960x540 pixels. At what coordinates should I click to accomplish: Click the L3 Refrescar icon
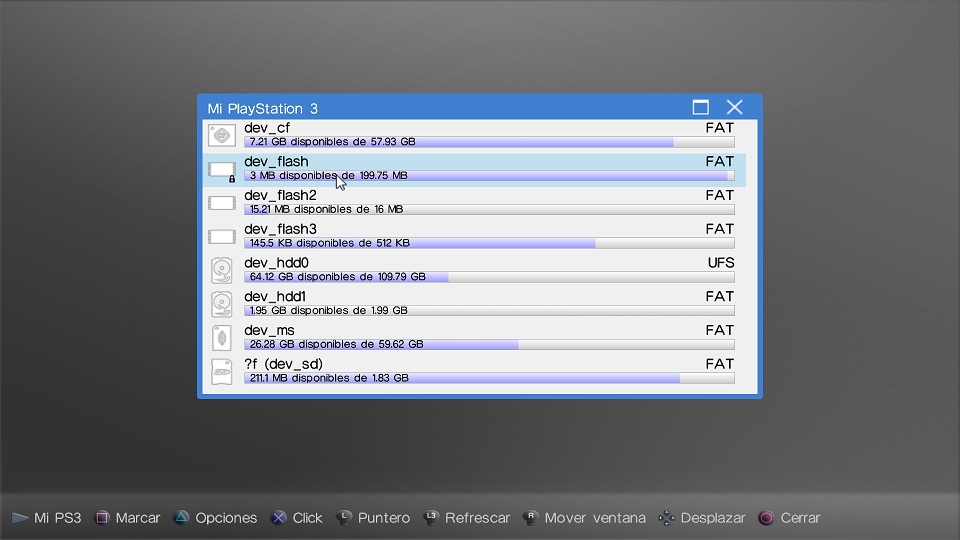432,518
